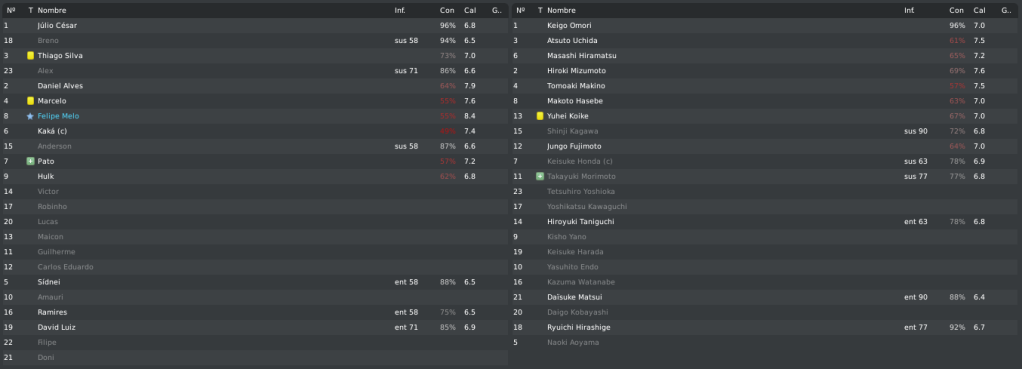Click Takayuki Morimoto's green injury icon
The width and height of the screenshot is (1022, 369).
tap(540, 176)
